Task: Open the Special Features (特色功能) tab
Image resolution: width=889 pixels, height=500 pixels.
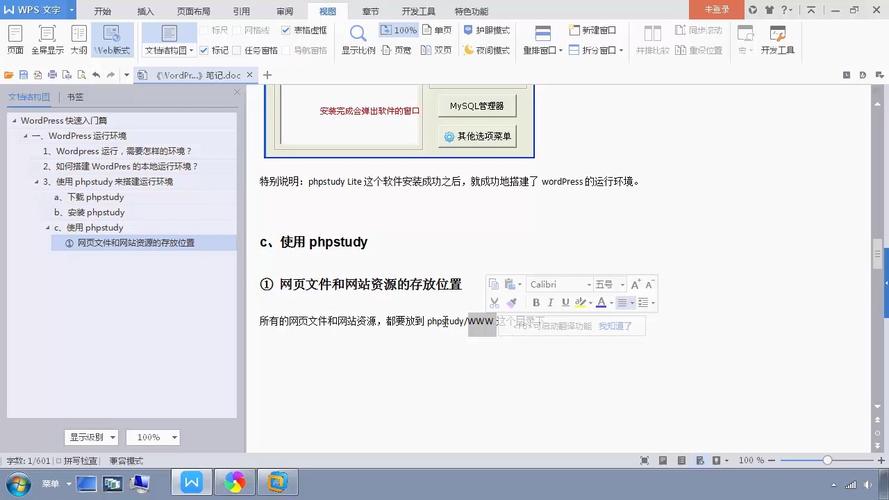Action: pyautogui.click(x=471, y=11)
